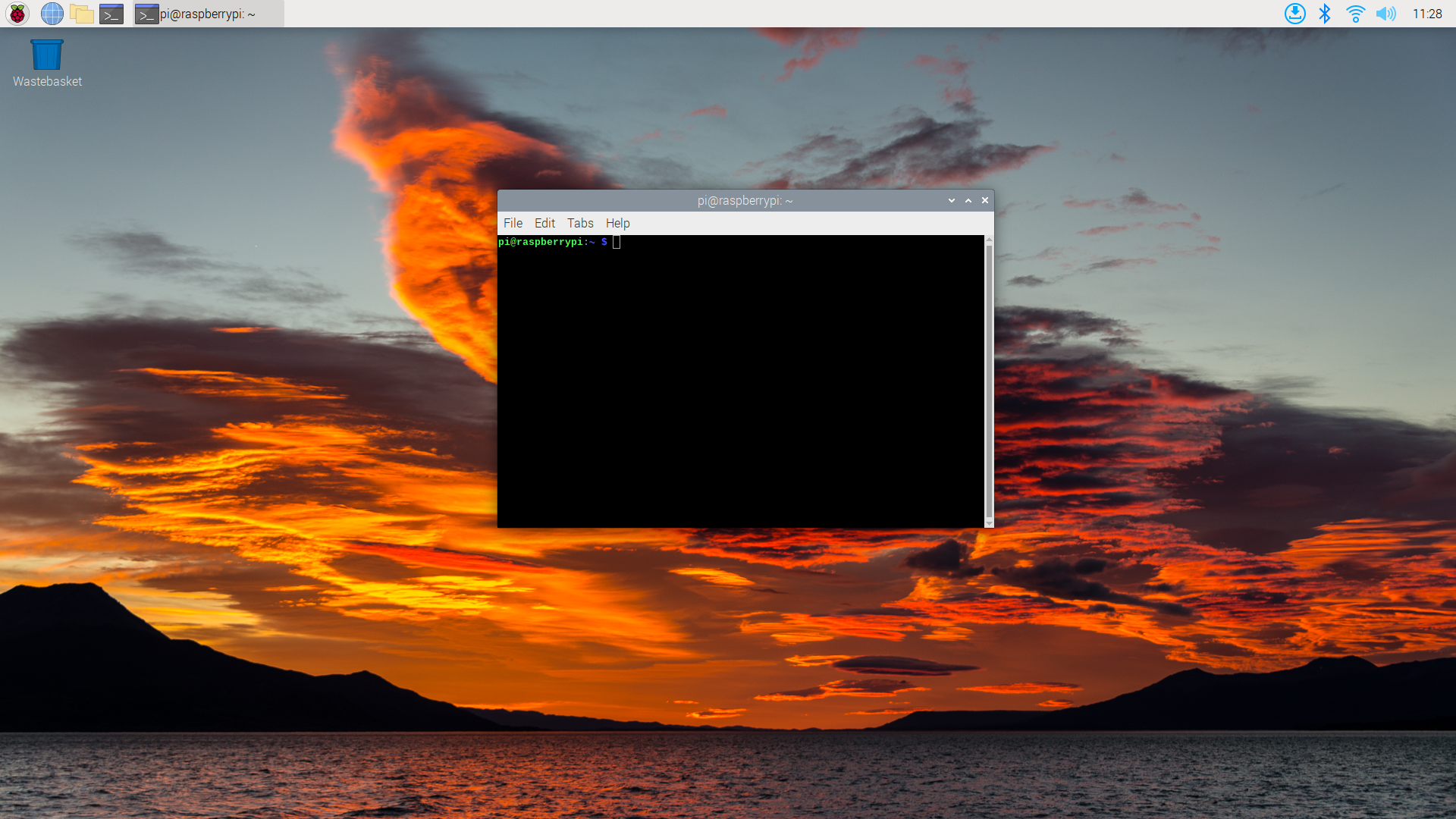The image size is (1456, 819).
Task: Minimize the terminal window
Action: pos(951,200)
